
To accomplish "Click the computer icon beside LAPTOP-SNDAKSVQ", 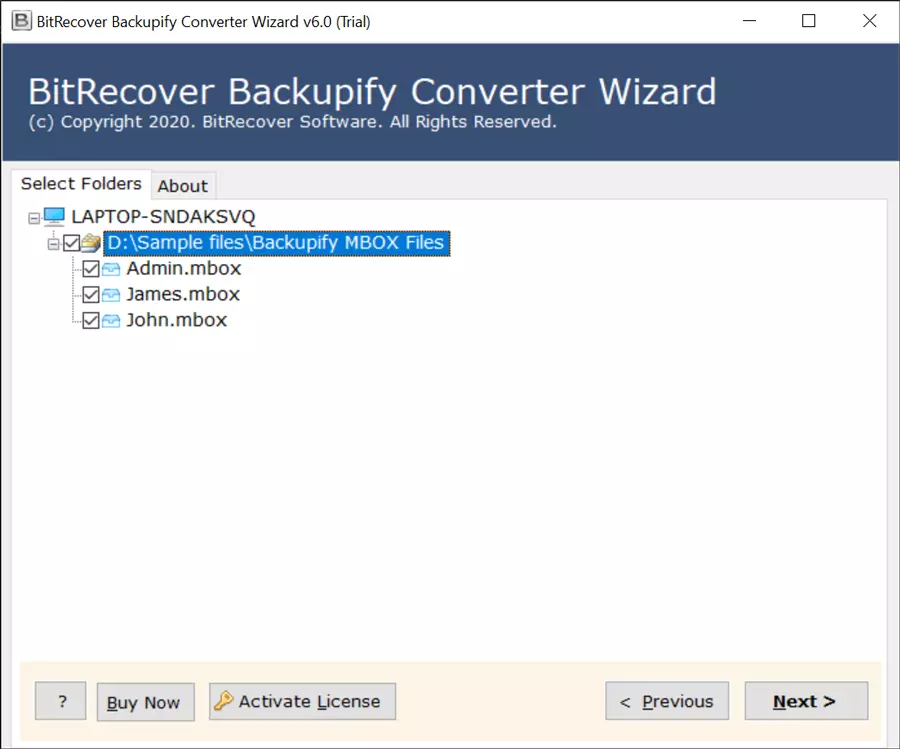I will pyautogui.click(x=55, y=216).
